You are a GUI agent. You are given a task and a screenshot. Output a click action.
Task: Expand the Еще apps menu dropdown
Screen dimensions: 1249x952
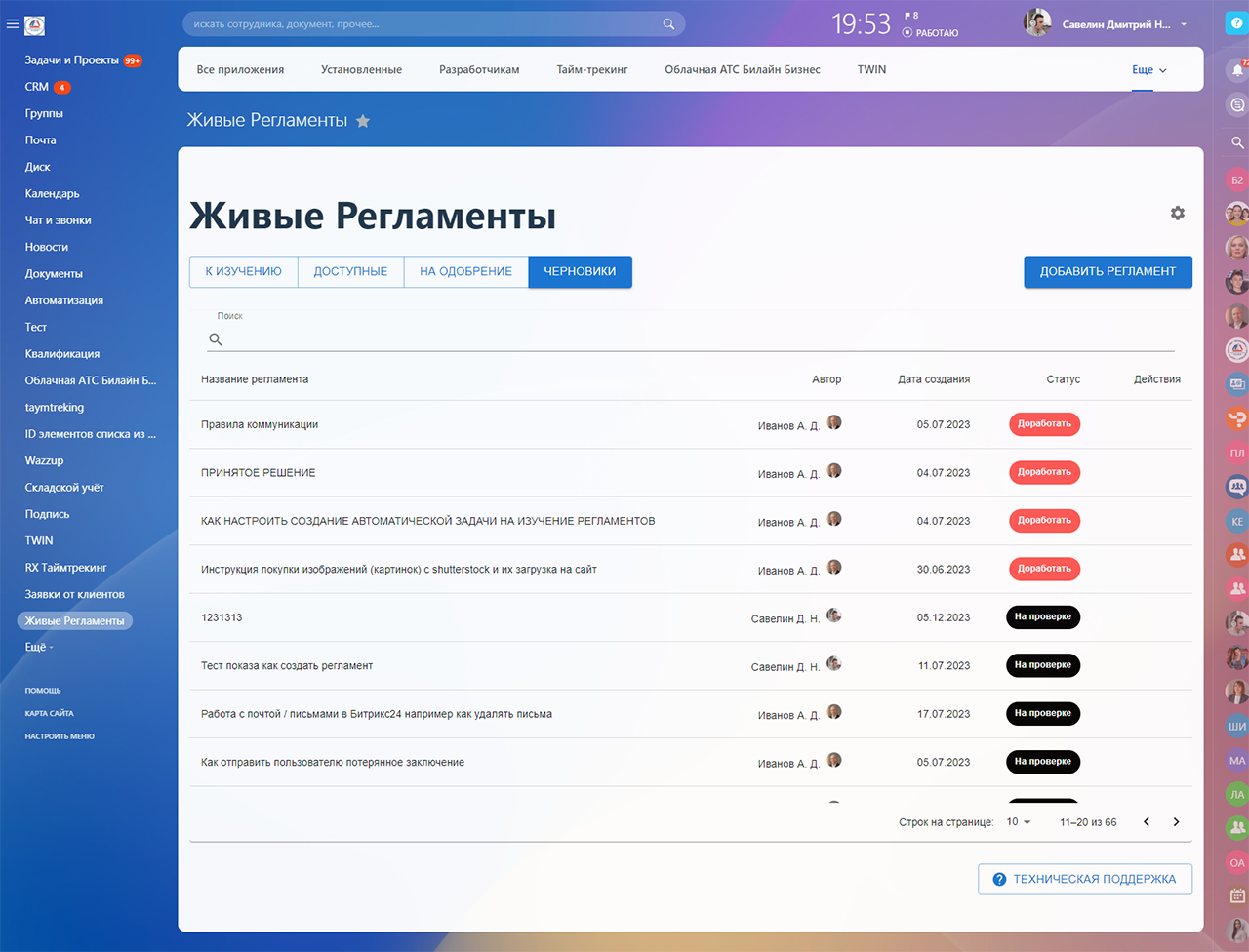pyautogui.click(x=1149, y=70)
